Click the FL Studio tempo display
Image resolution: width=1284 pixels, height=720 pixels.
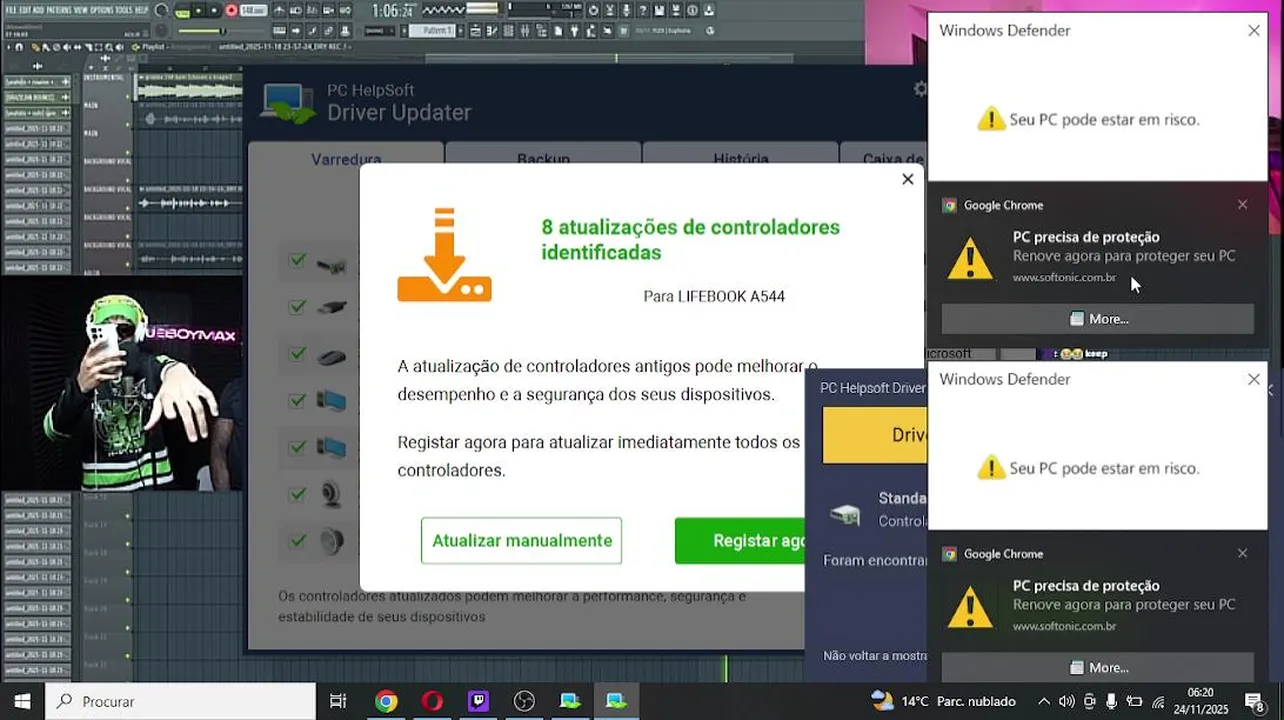tap(254, 11)
